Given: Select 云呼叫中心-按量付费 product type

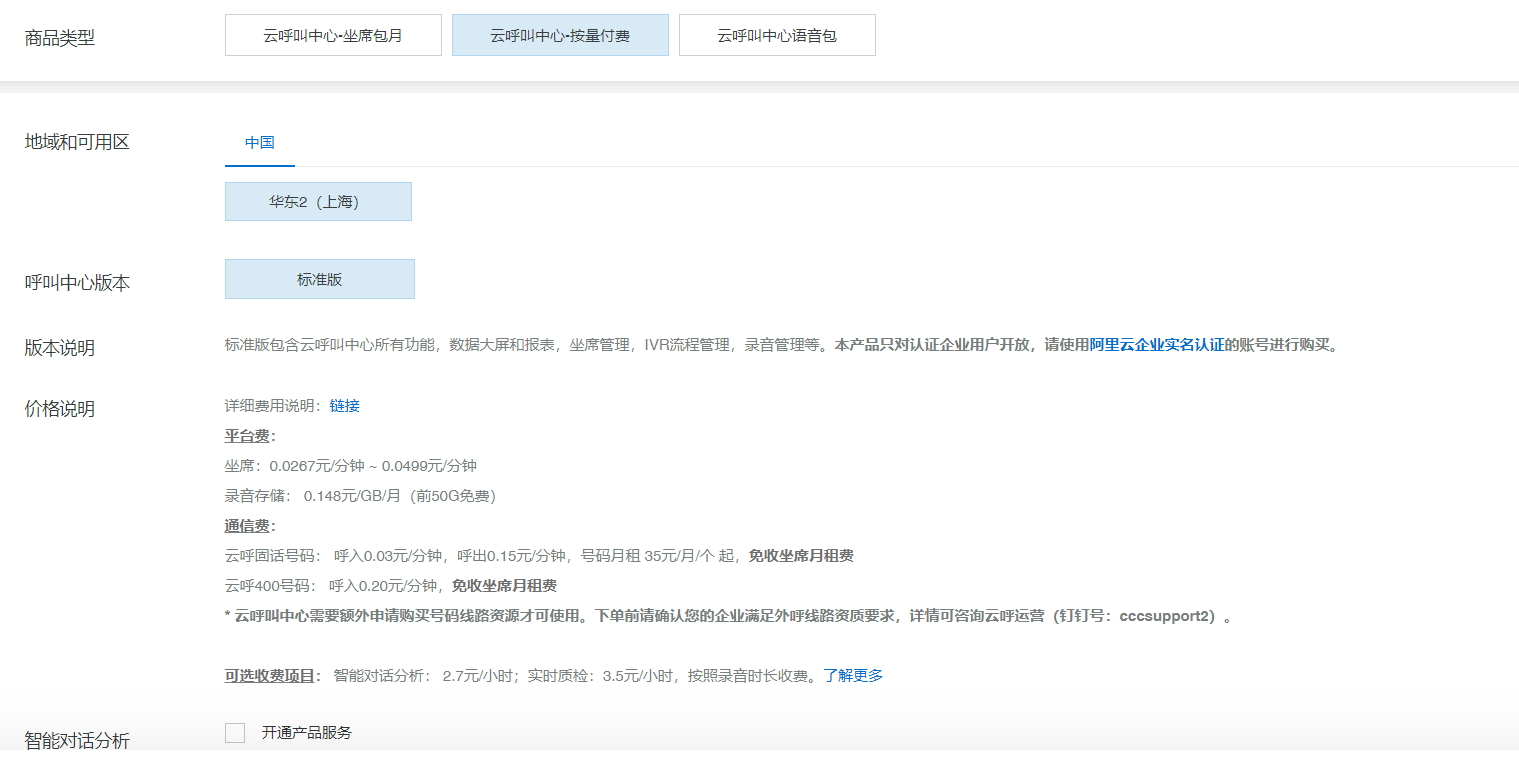Looking at the screenshot, I should pos(560,35).
